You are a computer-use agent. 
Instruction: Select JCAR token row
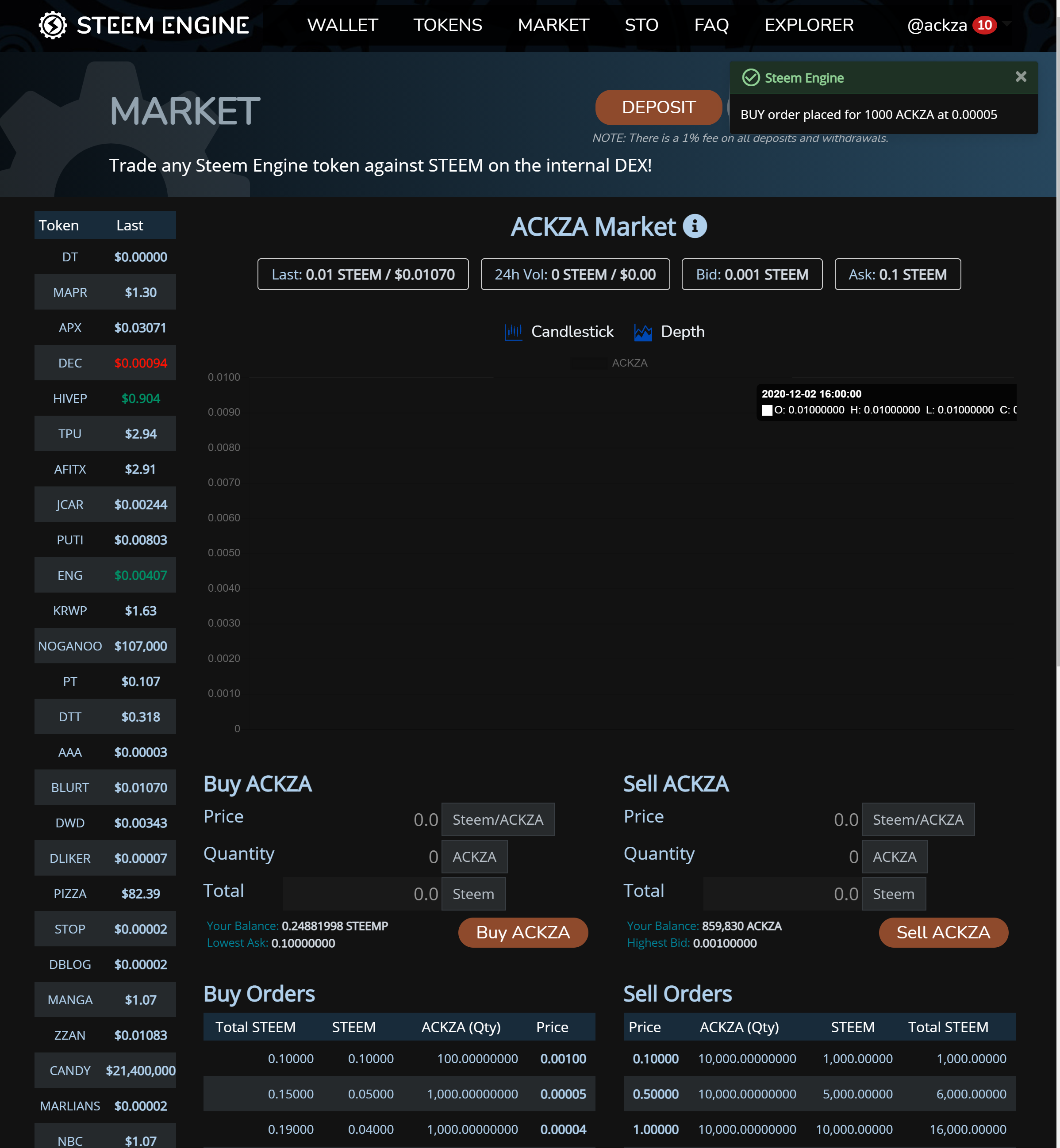coord(105,505)
